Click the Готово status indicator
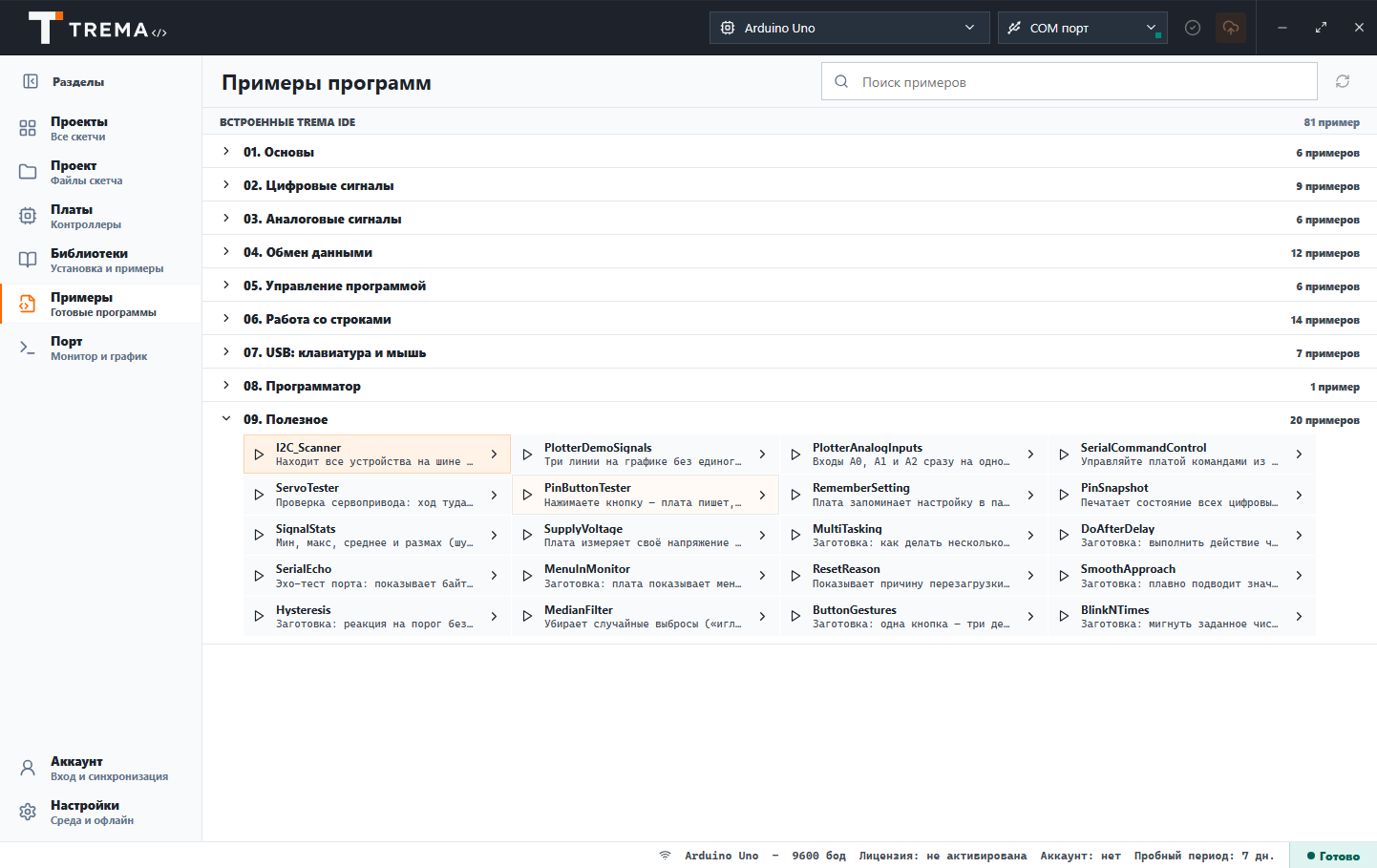This screenshot has height=868, width=1377. coord(1333,856)
